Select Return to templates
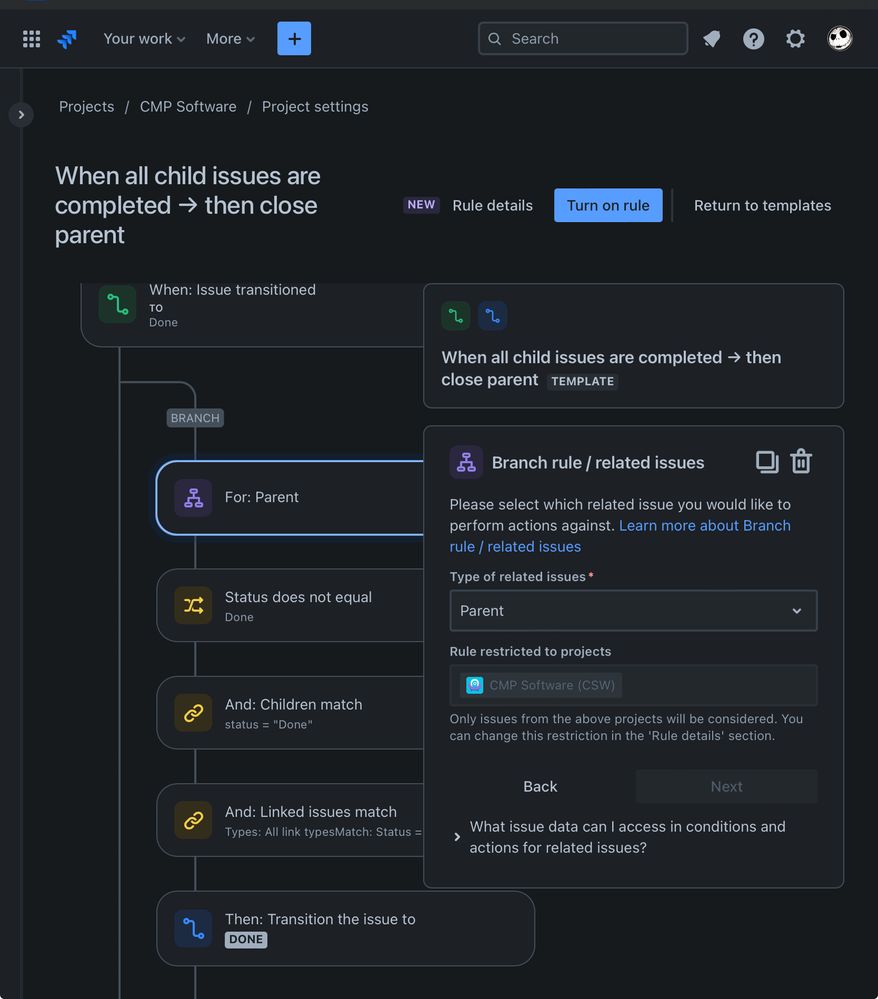The width and height of the screenshot is (878, 999). (x=762, y=206)
